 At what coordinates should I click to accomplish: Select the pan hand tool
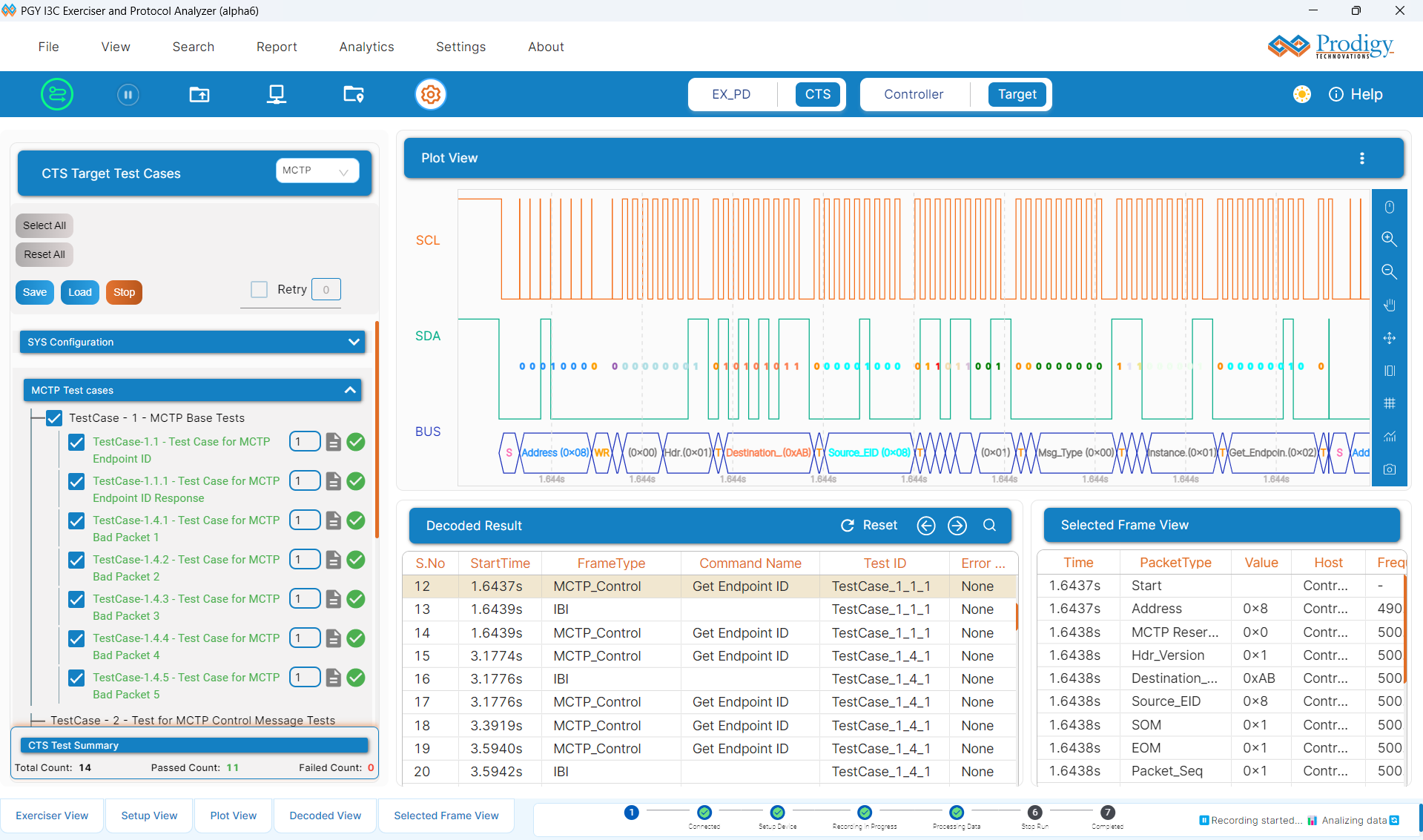click(1389, 305)
